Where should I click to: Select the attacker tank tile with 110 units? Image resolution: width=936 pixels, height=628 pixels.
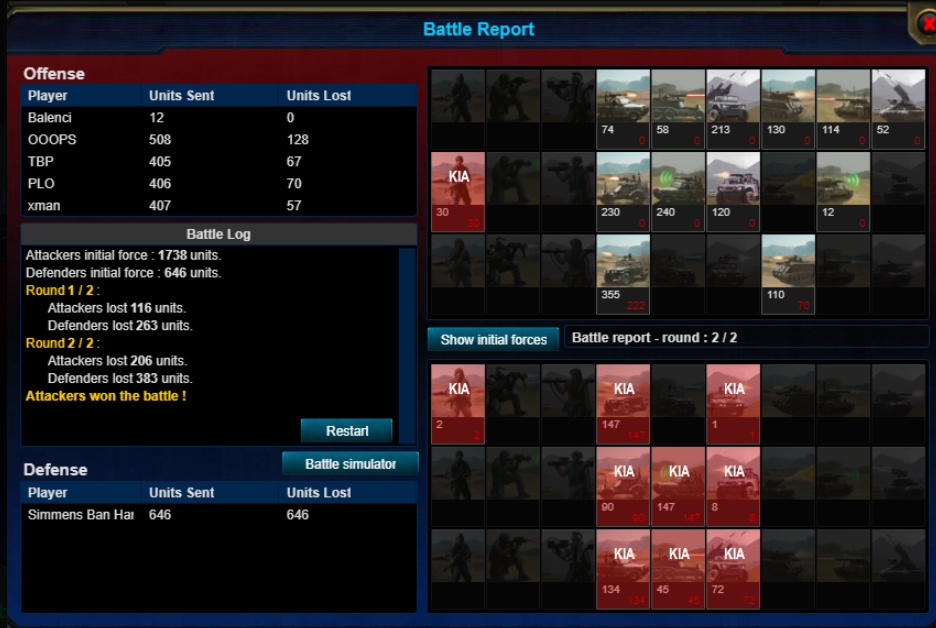point(788,274)
